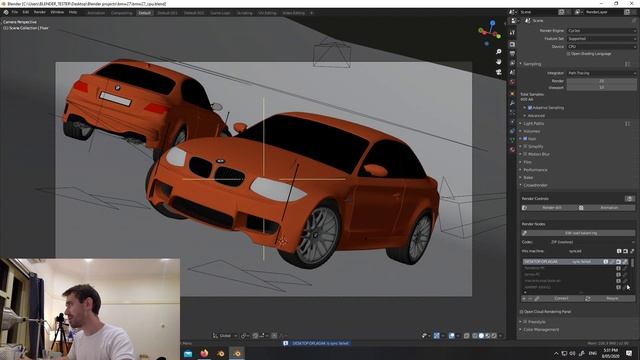
Task: Open the Render properties tab
Action: click(x=513, y=44)
